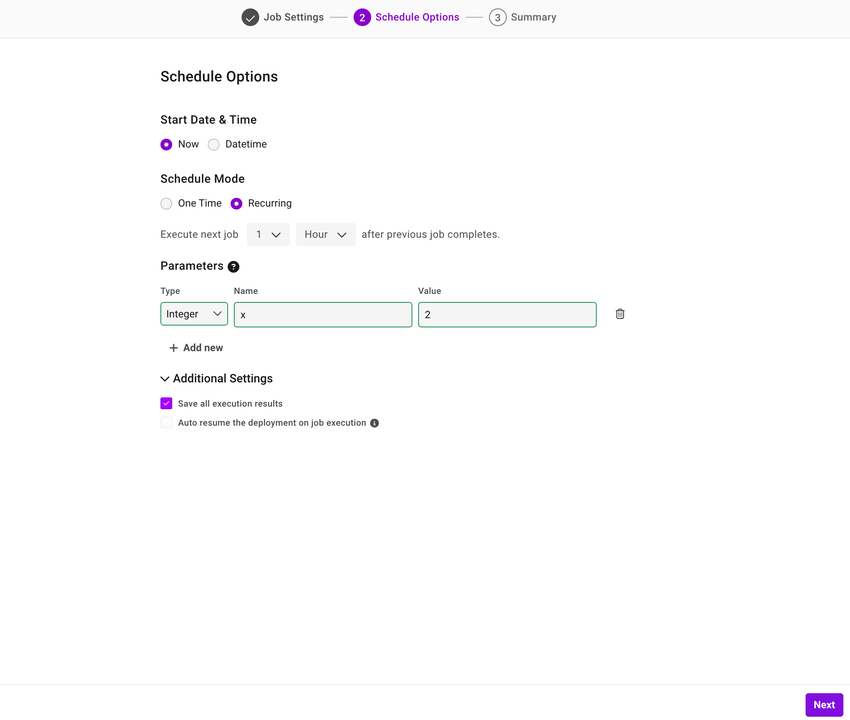Open the Hour unit dropdown
850x720 pixels.
point(325,234)
